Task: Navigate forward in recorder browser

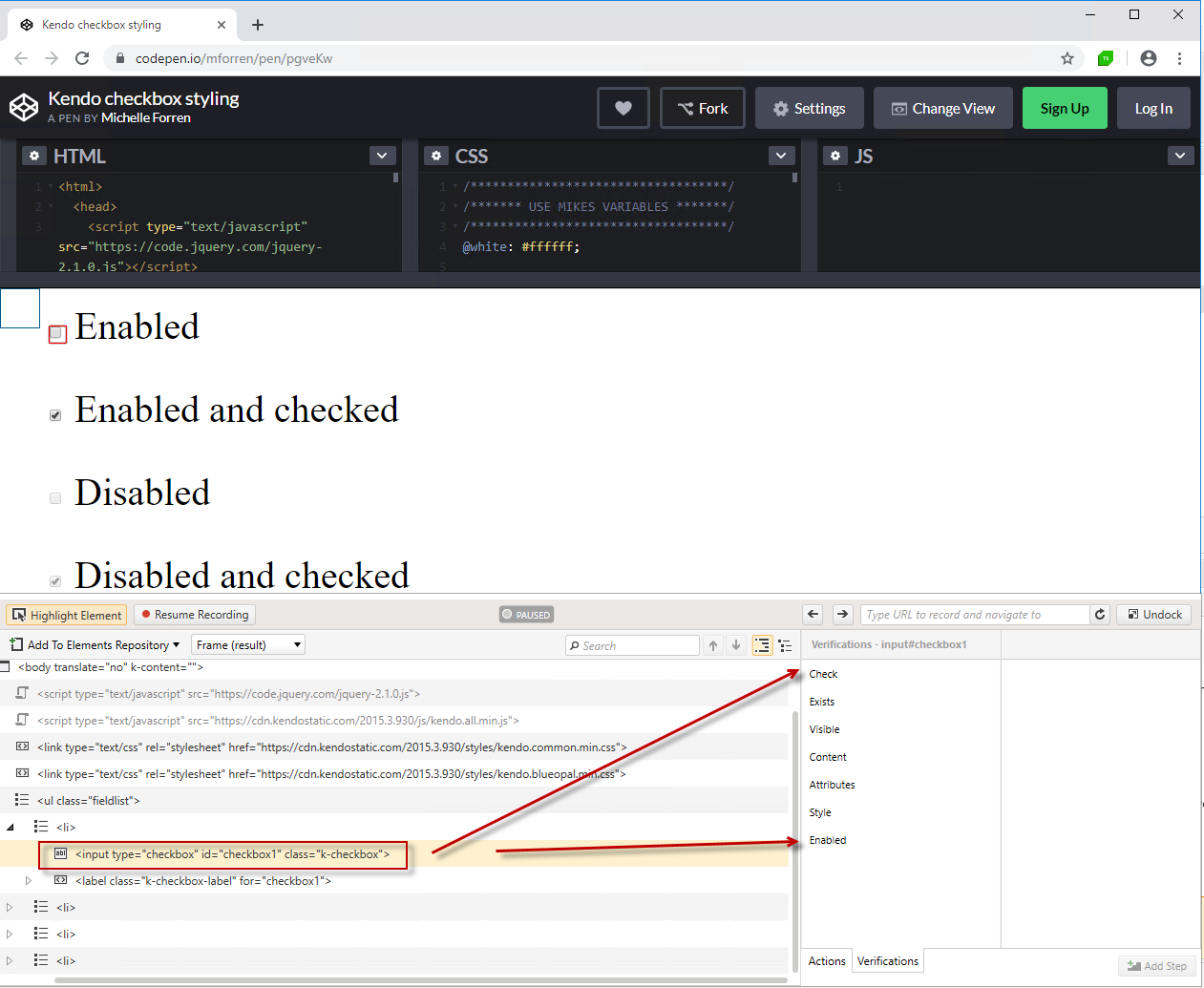Action: [842, 615]
